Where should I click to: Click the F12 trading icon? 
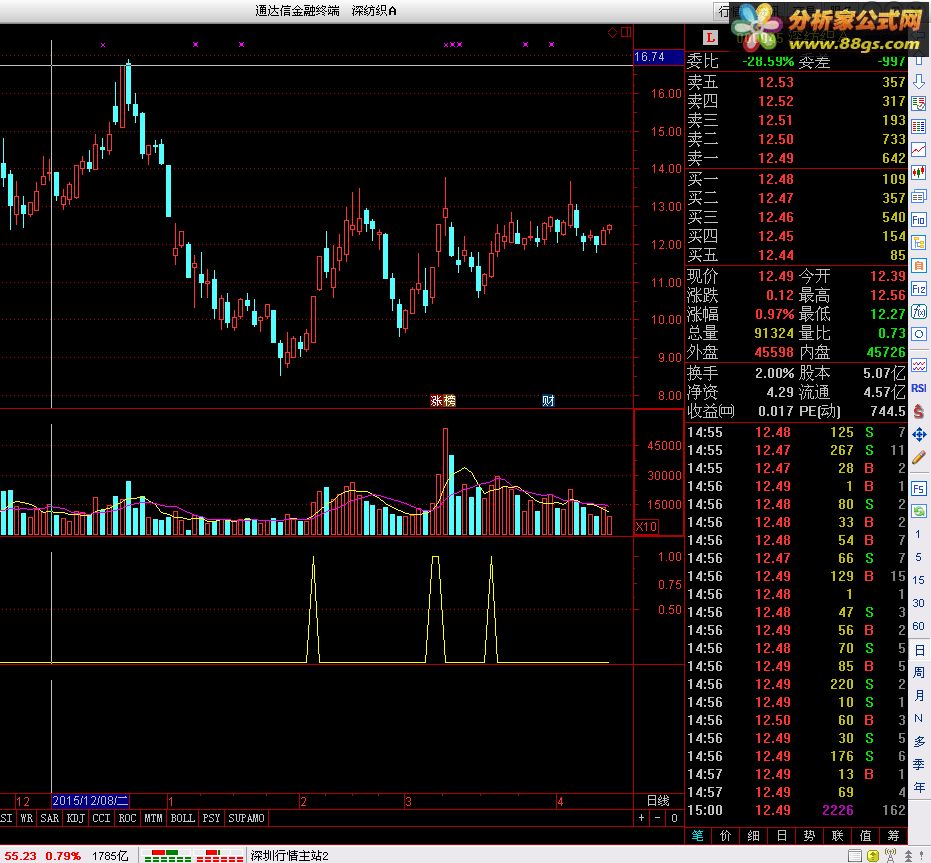point(919,289)
